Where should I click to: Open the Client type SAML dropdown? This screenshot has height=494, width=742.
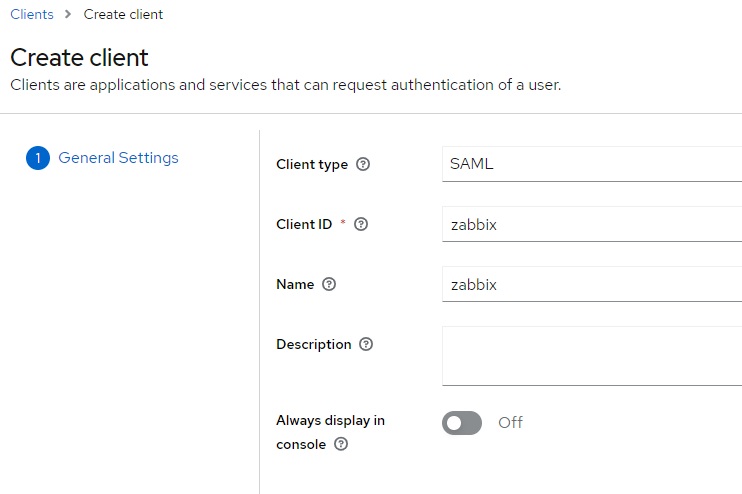(x=590, y=164)
